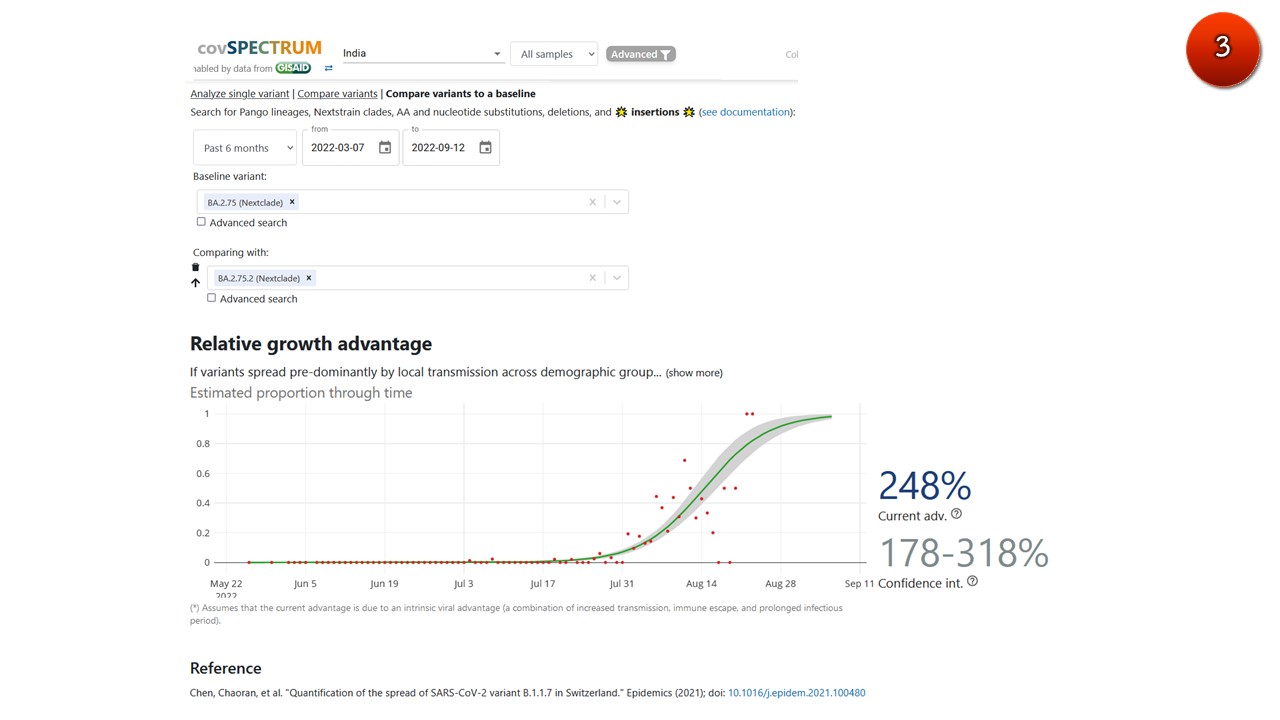Enable Advanced search under Comparing with
1280x720 pixels.
click(x=211, y=298)
